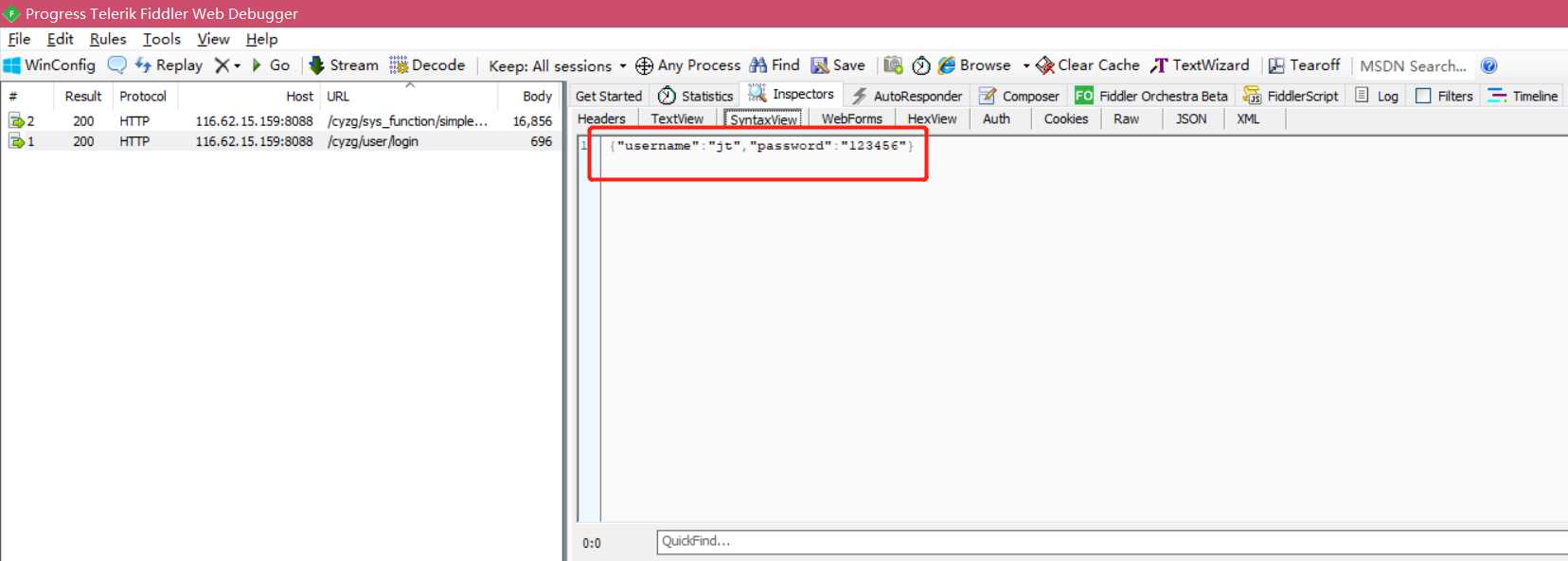Click the Browse button with IE icon
Screen dimensions: 1568x561
coord(974,65)
